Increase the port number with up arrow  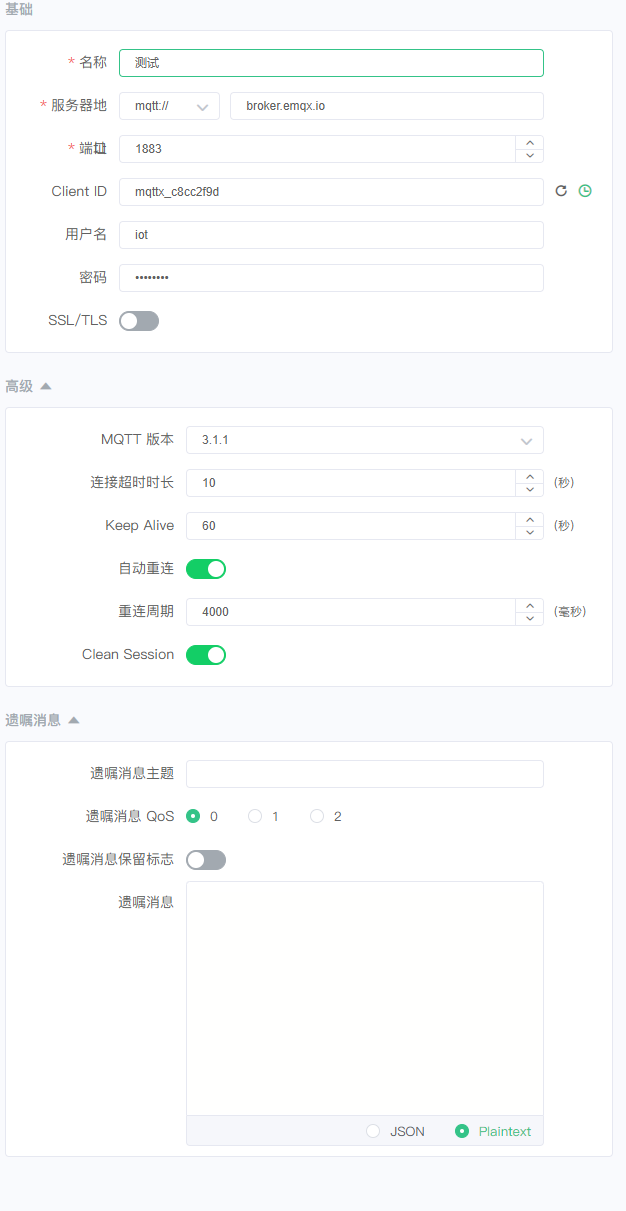coord(530,142)
